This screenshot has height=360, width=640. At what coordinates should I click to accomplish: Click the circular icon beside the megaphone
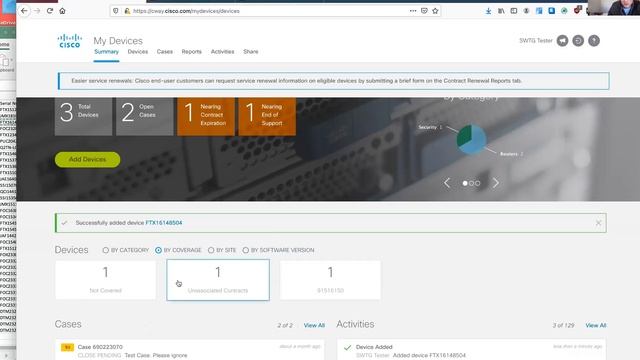pyautogui.click(x=578, y=41)
